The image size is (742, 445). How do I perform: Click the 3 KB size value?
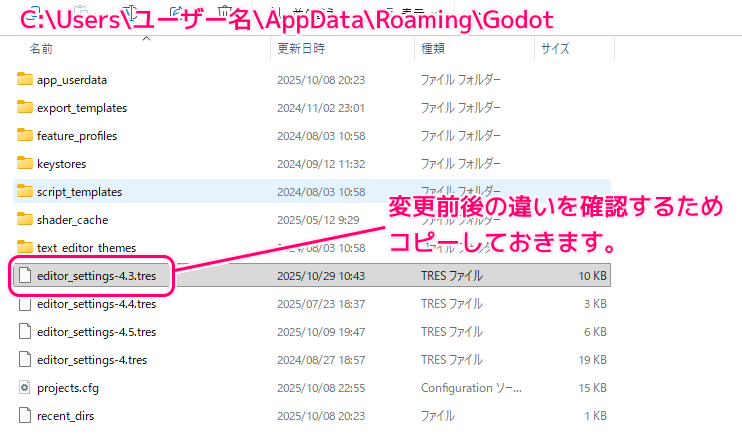(595, 303)
